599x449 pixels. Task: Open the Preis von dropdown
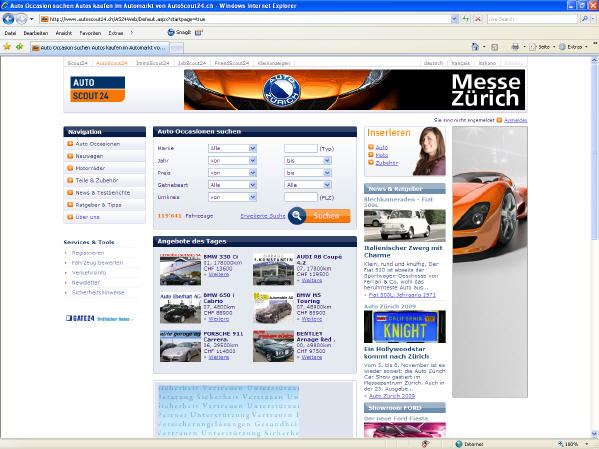(232, 173)
